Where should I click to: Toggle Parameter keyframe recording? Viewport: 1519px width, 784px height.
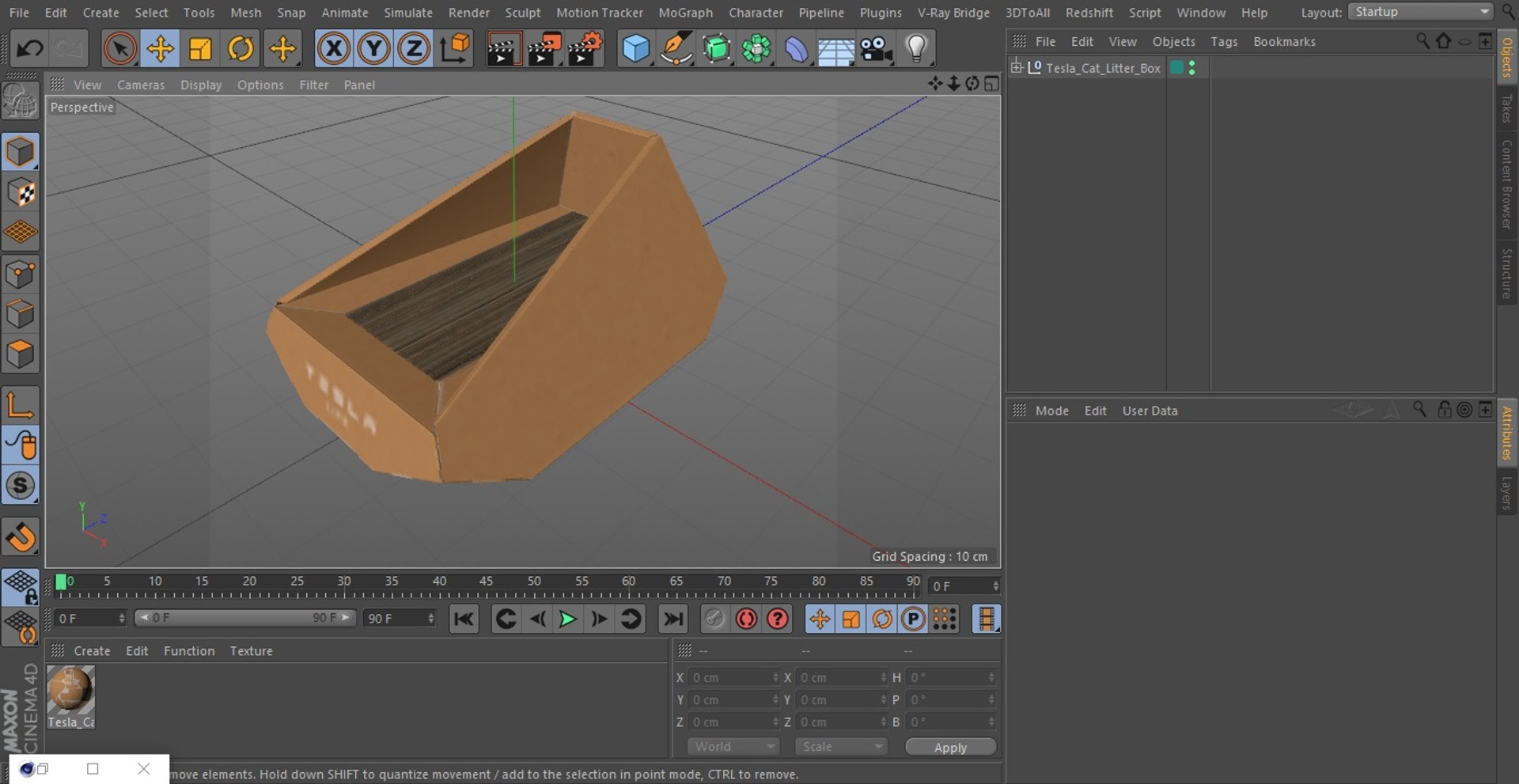[912, 619]
